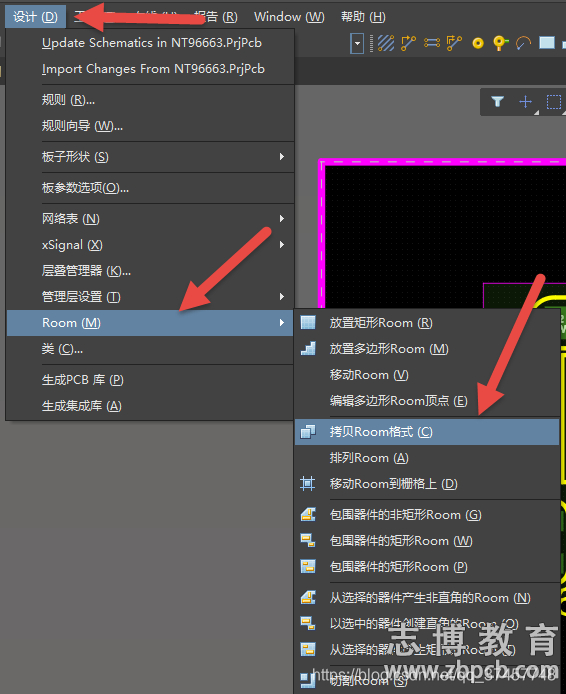Click the 移动Room到栅格上 grid icon
Screen dimensions: 566x694
(308, 483)
